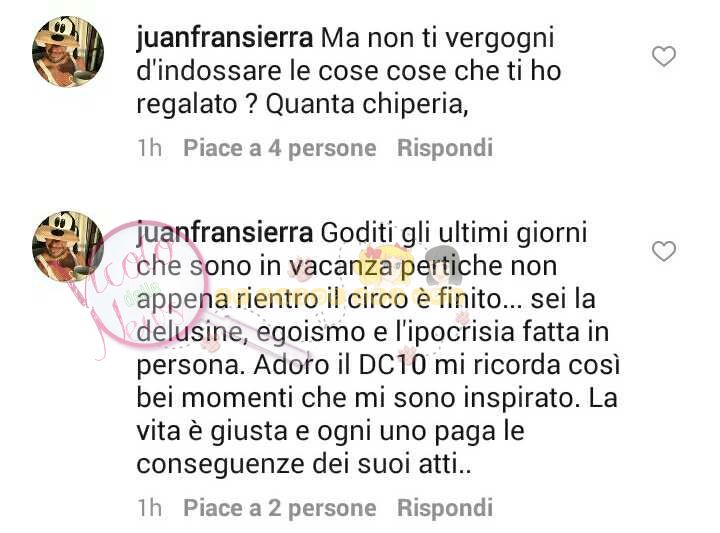The width and height of the screenshot is (720, 533).
Task: Click the 1h timestamp under the second comment
Action: [149, 508]
